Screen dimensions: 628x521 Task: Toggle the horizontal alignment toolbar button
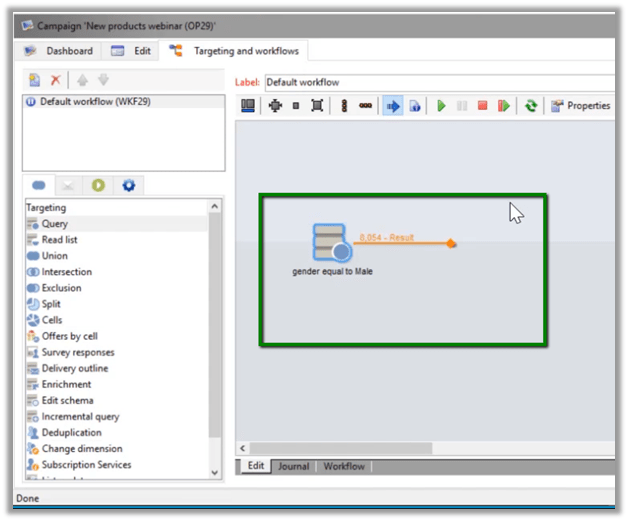click(366, 106)
